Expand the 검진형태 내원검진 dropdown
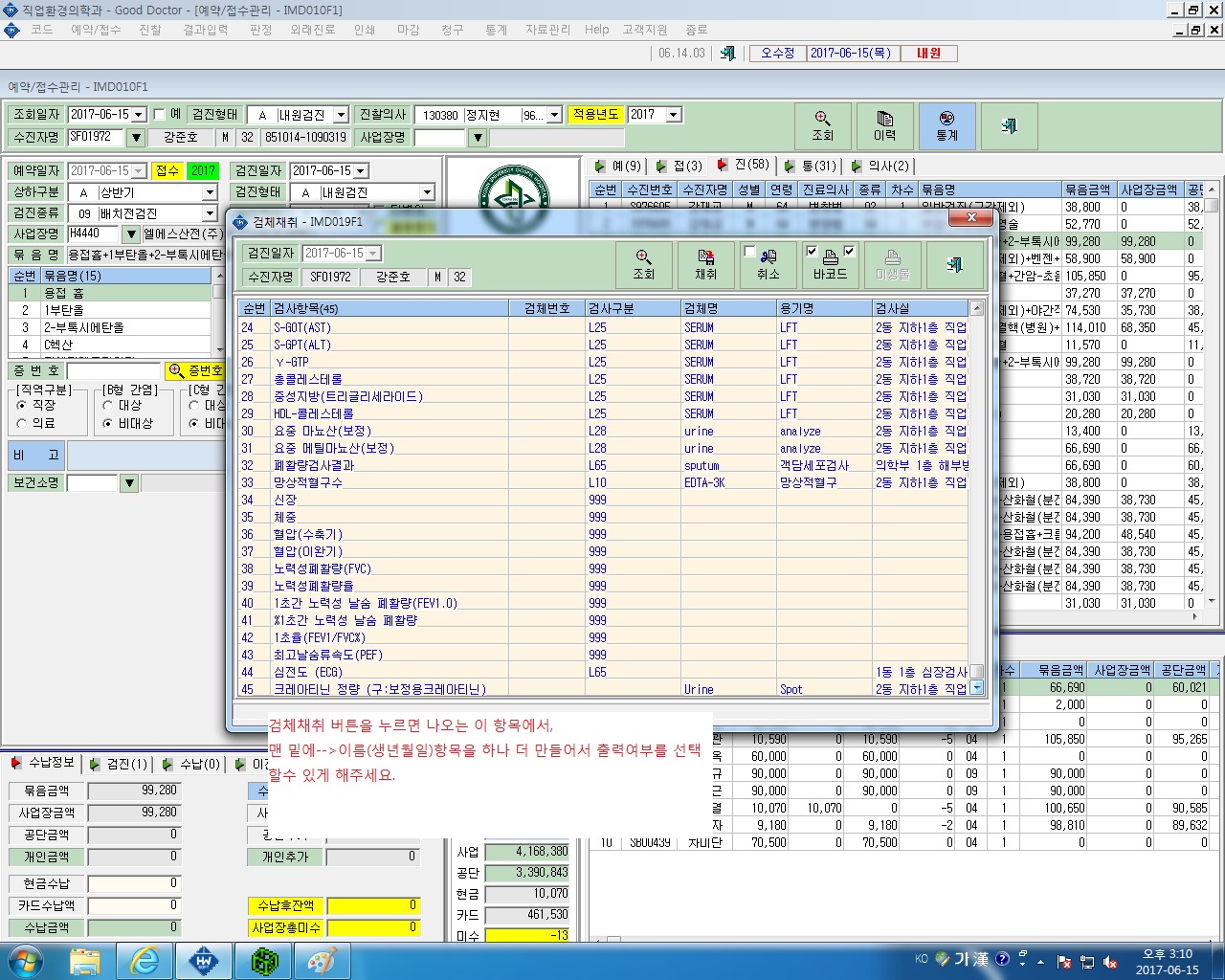Image resolution: width=1225 pixels, height=980 pixels. [x=341, y=115]
